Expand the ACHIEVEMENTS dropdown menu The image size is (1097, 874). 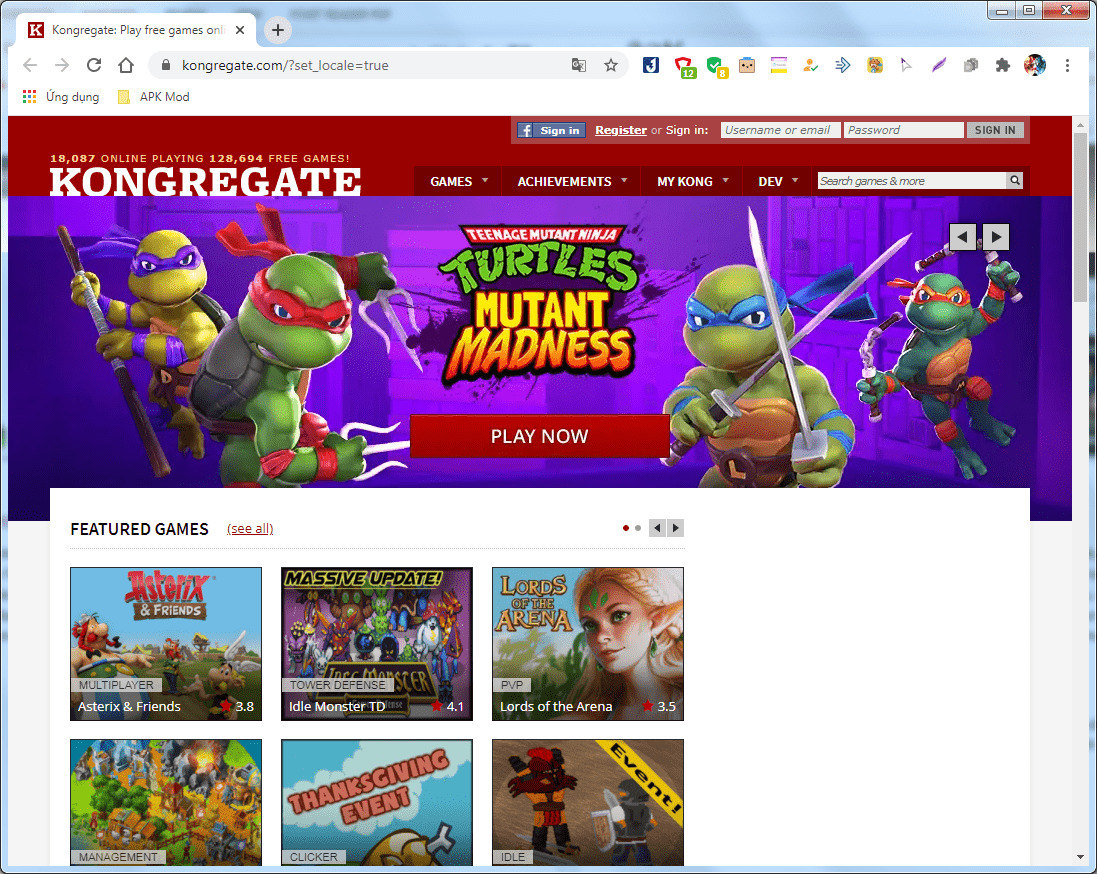coord(572,181)
